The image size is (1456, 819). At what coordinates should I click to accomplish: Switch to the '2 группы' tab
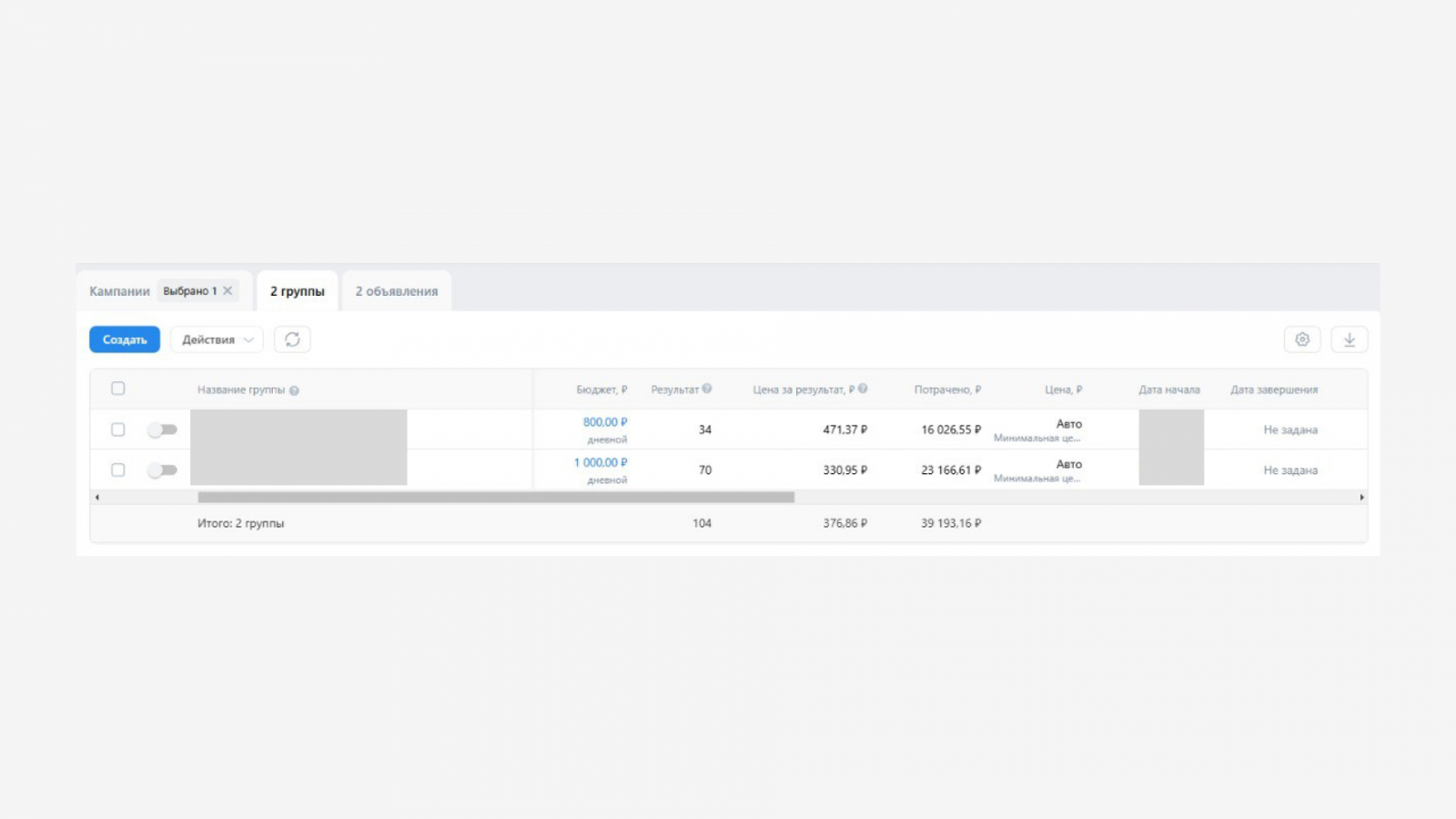[x=298, y=291]
